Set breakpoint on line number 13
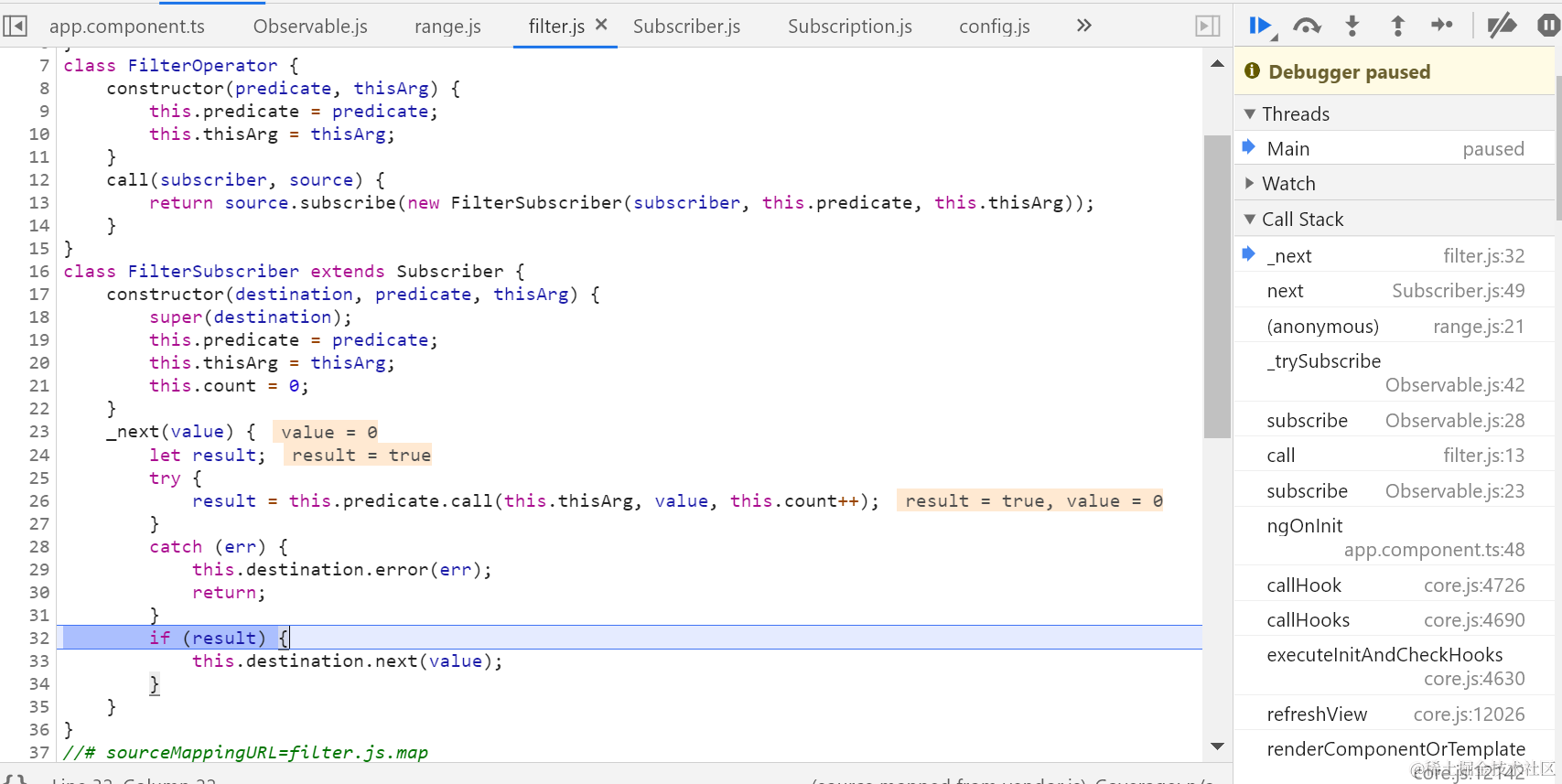 coord(38,202)
